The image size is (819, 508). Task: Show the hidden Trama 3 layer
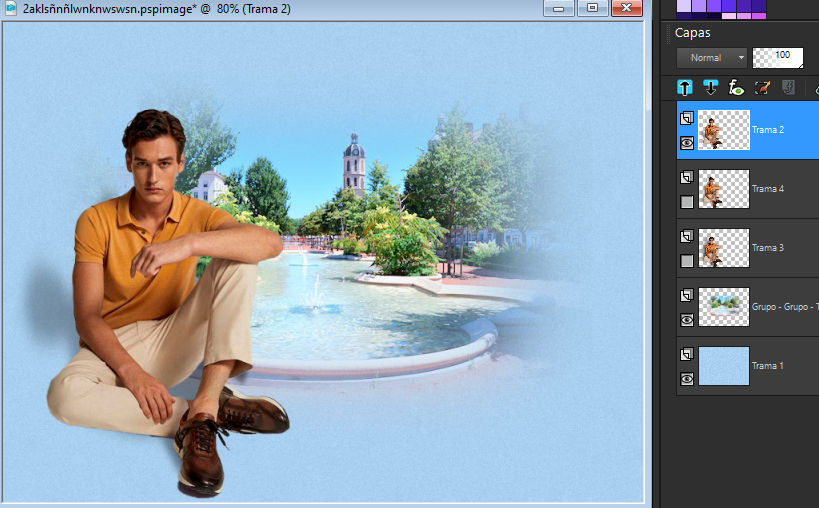[x=687, y=261]
